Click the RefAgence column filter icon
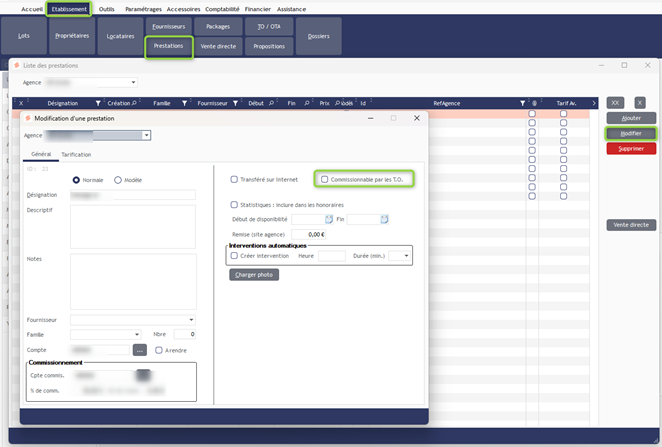662x447 pixels. click(x=522, y=103)
